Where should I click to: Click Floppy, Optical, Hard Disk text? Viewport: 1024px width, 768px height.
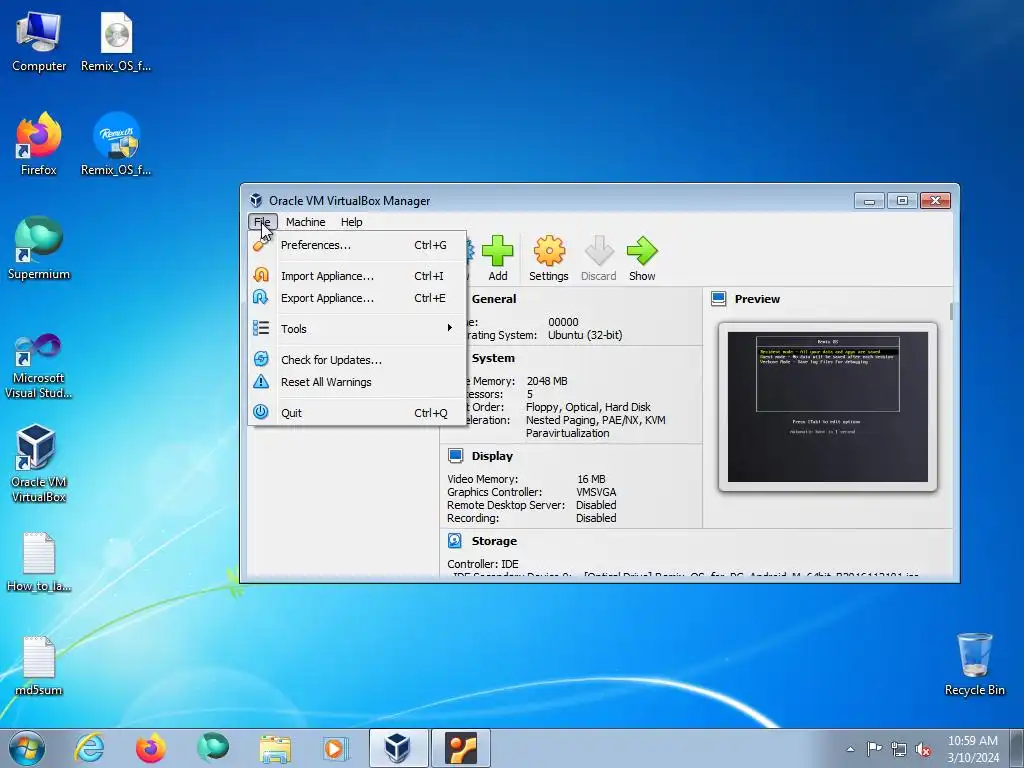pos(588,407)
